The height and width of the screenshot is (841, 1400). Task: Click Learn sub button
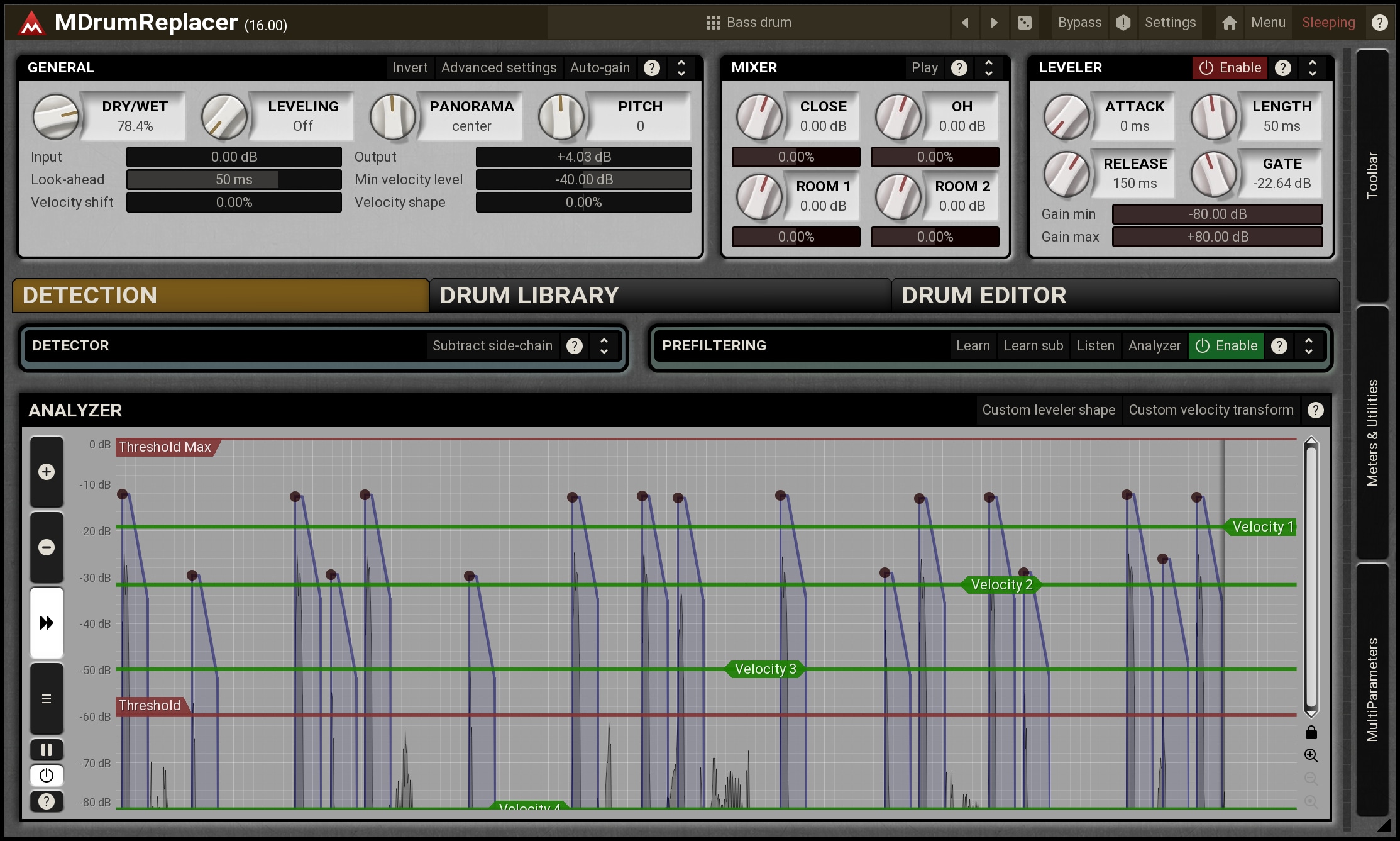point(1033,346)
